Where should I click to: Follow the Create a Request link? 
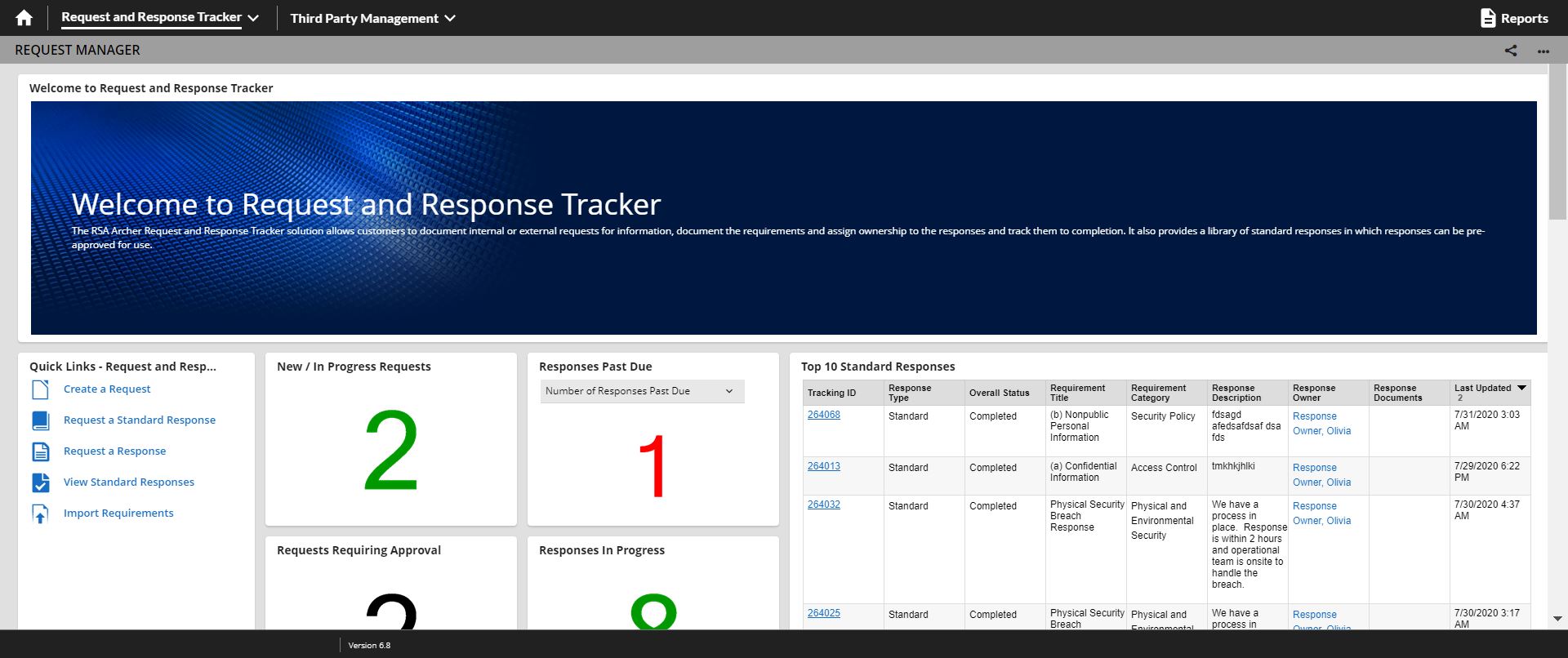pyautogui.click(x=107, y=389)
